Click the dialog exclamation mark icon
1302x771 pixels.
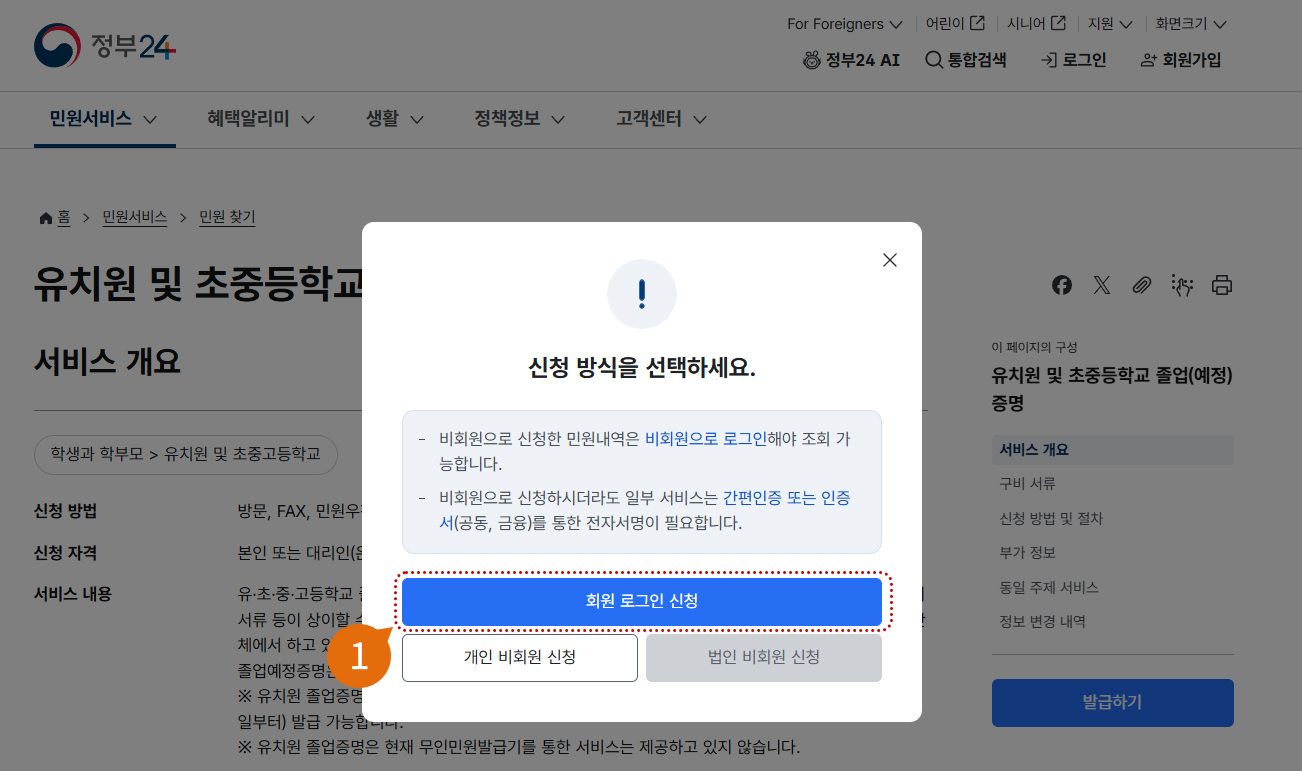[642, 294]
